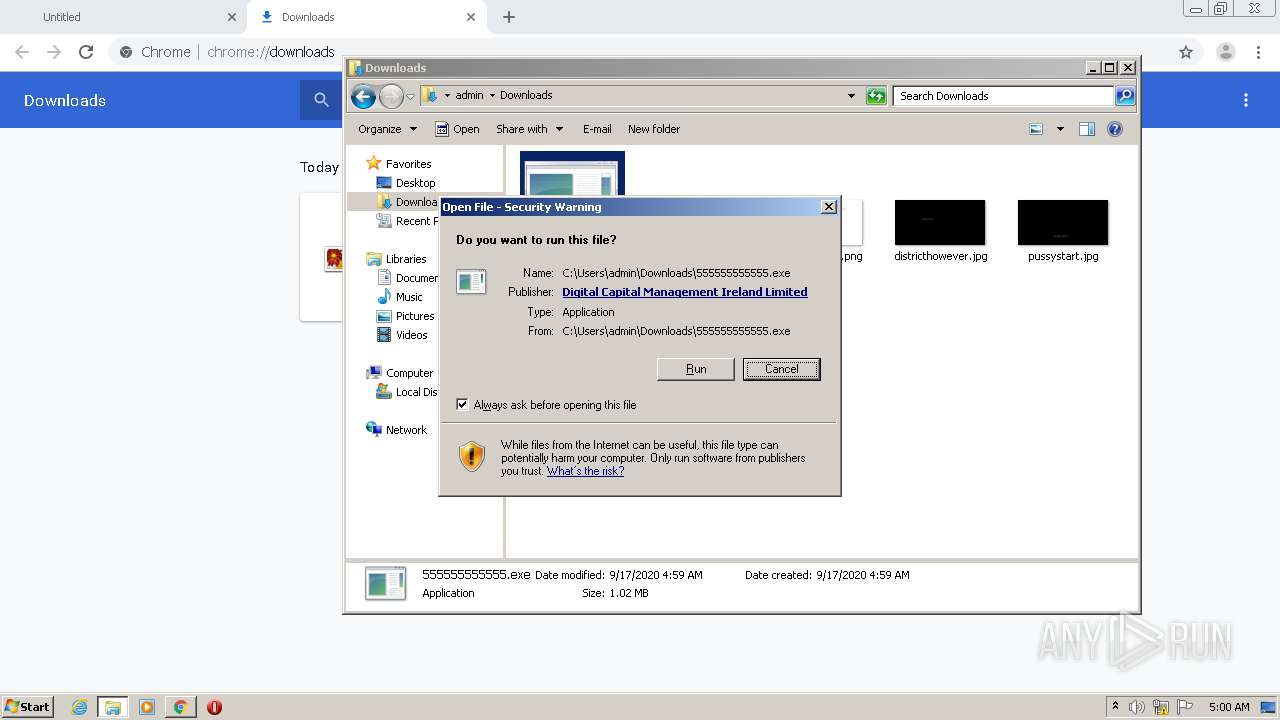Open Chrome three-dot menu

click(x=1260, y=52)
